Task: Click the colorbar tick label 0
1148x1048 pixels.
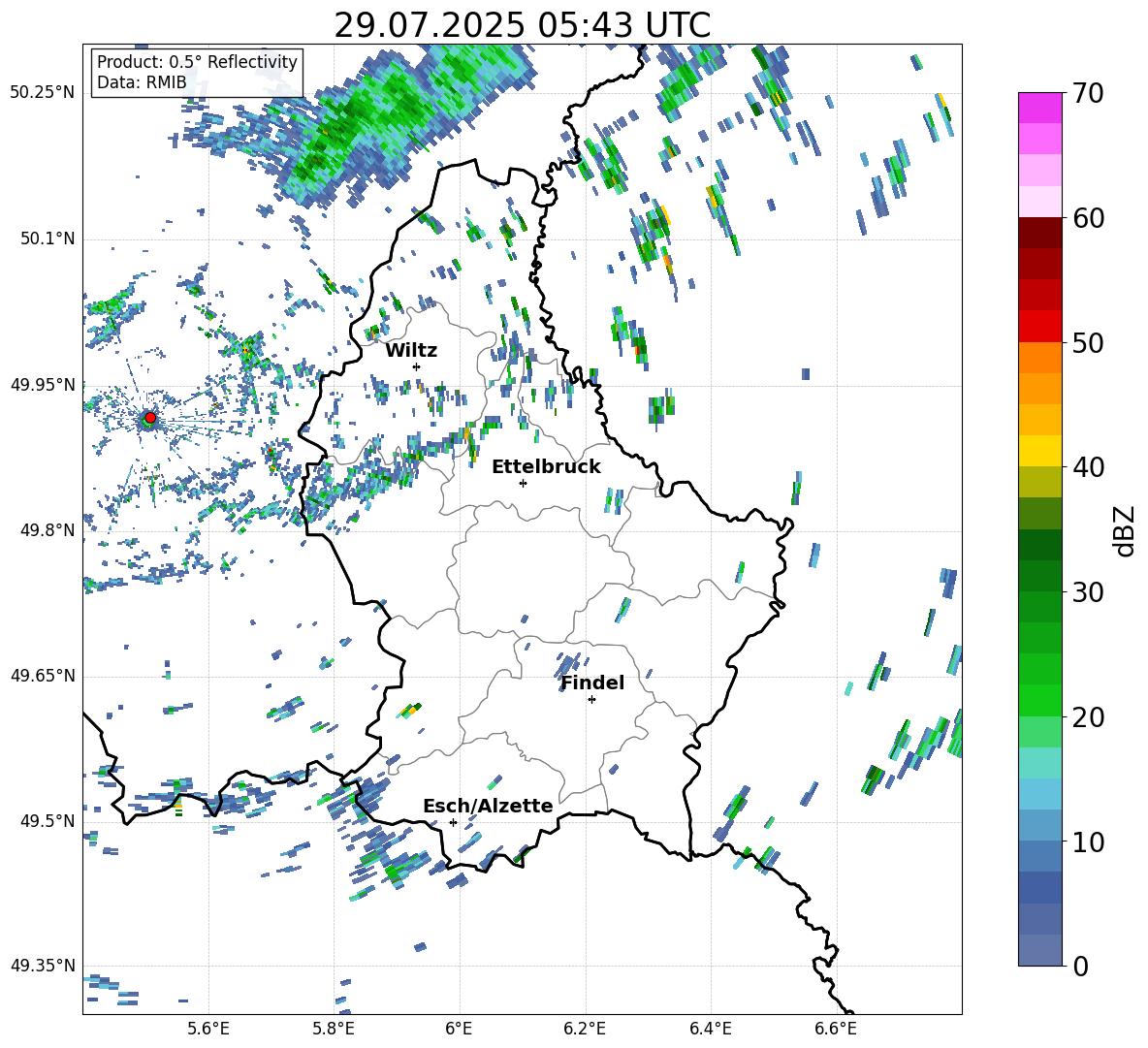Action: tap(1080, 966)
